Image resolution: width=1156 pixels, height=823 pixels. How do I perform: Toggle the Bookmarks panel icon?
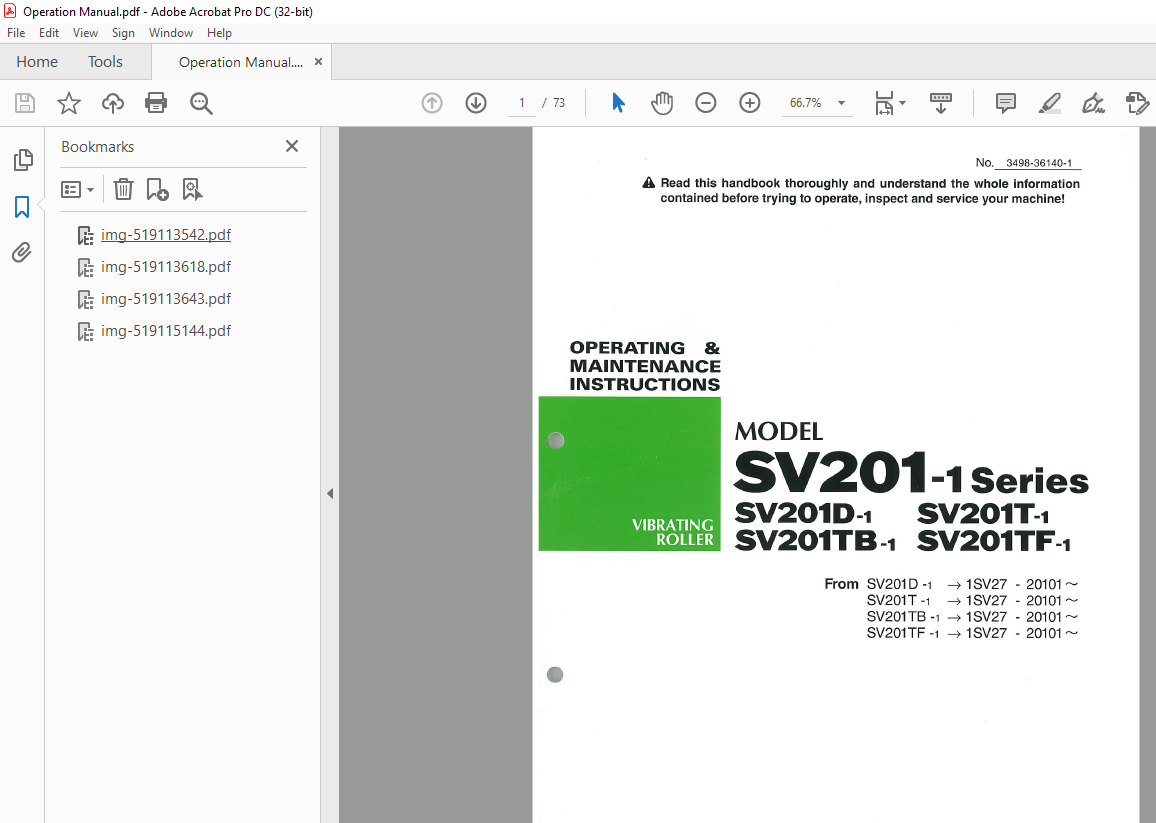[22, 207]
